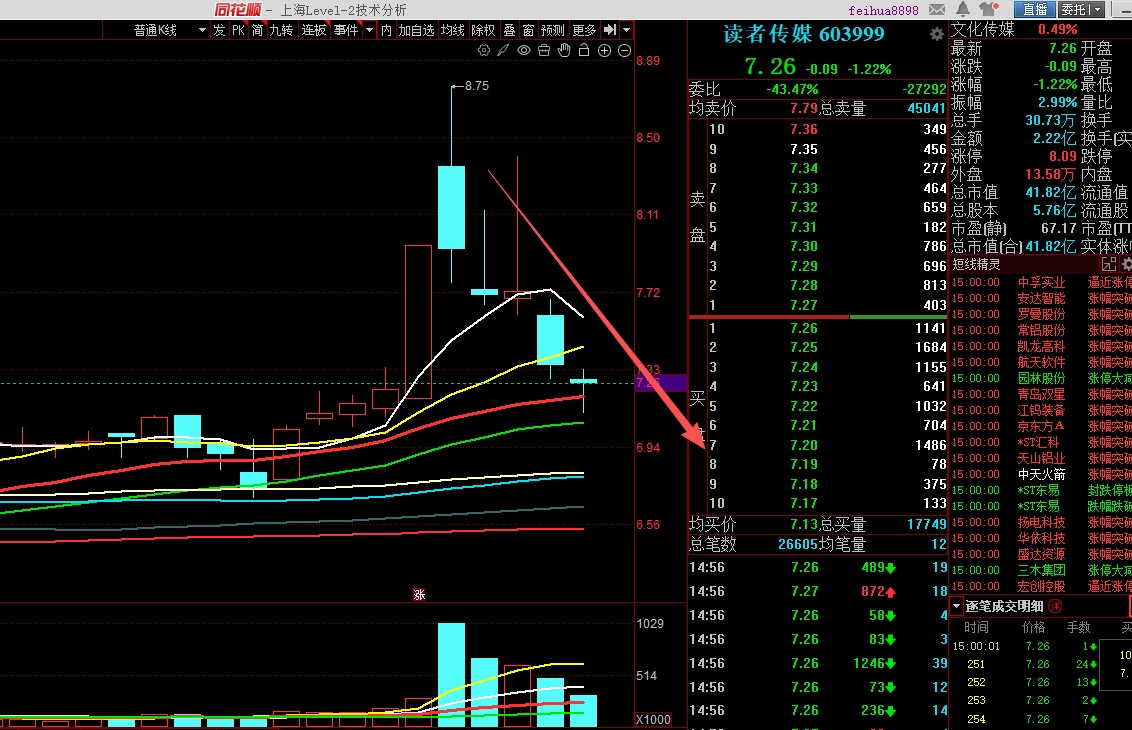Screen dimensions: 1132x730
Task: Open chart settings gear icon above K-line
Action: click(484, 51)
